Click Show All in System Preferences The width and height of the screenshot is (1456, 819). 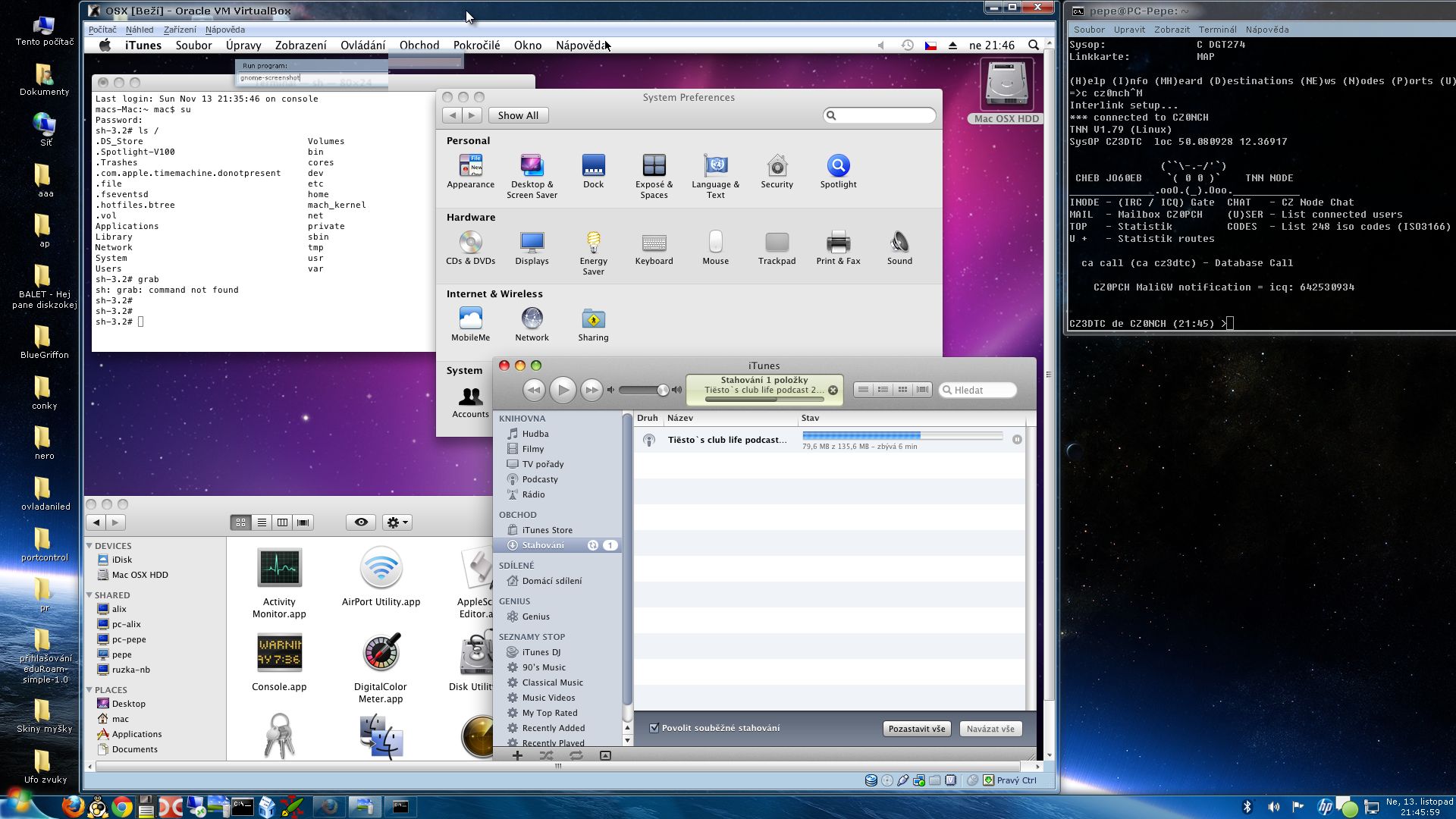[x=518, y=115]
